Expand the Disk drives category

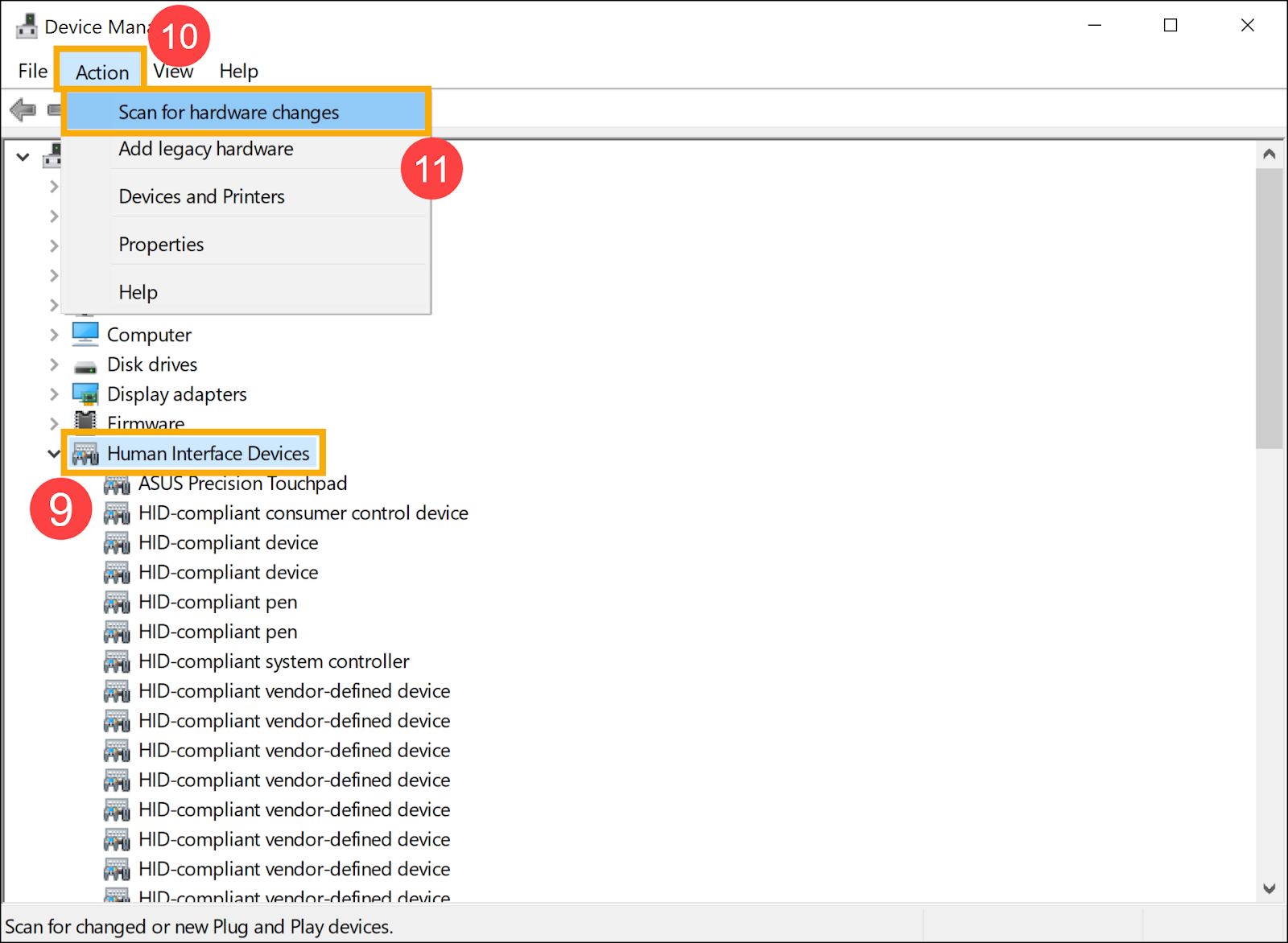point(54,364)
